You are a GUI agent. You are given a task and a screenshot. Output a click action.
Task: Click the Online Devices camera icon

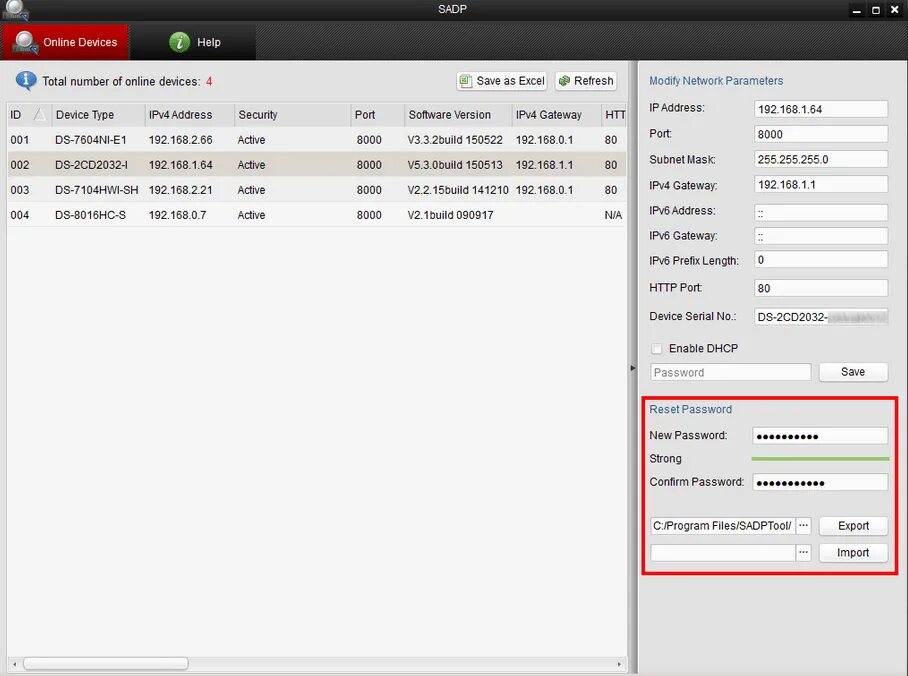[x=25, y=43]
